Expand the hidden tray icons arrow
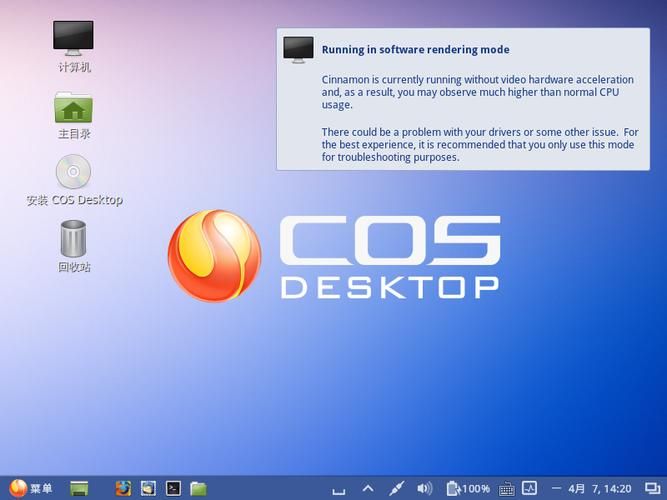The width and height of the screenshot is (667, 500). pyautogui.click(x=368, y=489)
